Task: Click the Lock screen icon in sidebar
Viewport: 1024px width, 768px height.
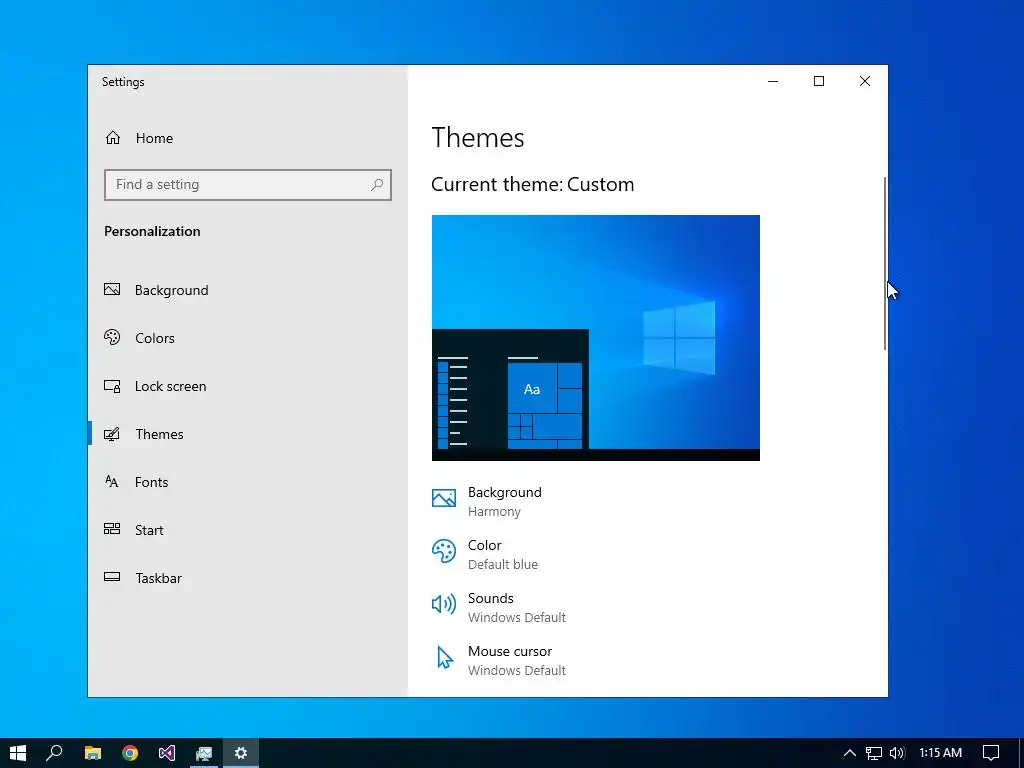Action: (112, 386)
